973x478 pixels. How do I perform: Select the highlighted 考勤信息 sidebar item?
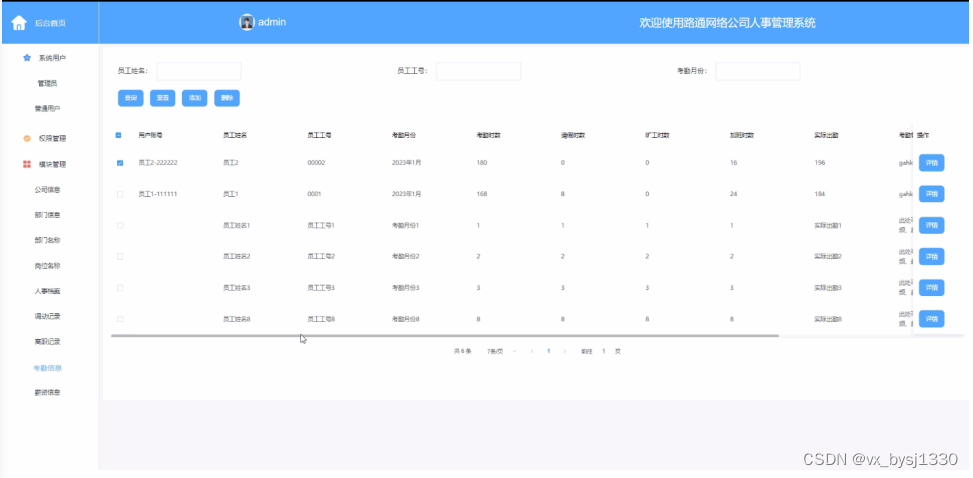click(48, 368)
